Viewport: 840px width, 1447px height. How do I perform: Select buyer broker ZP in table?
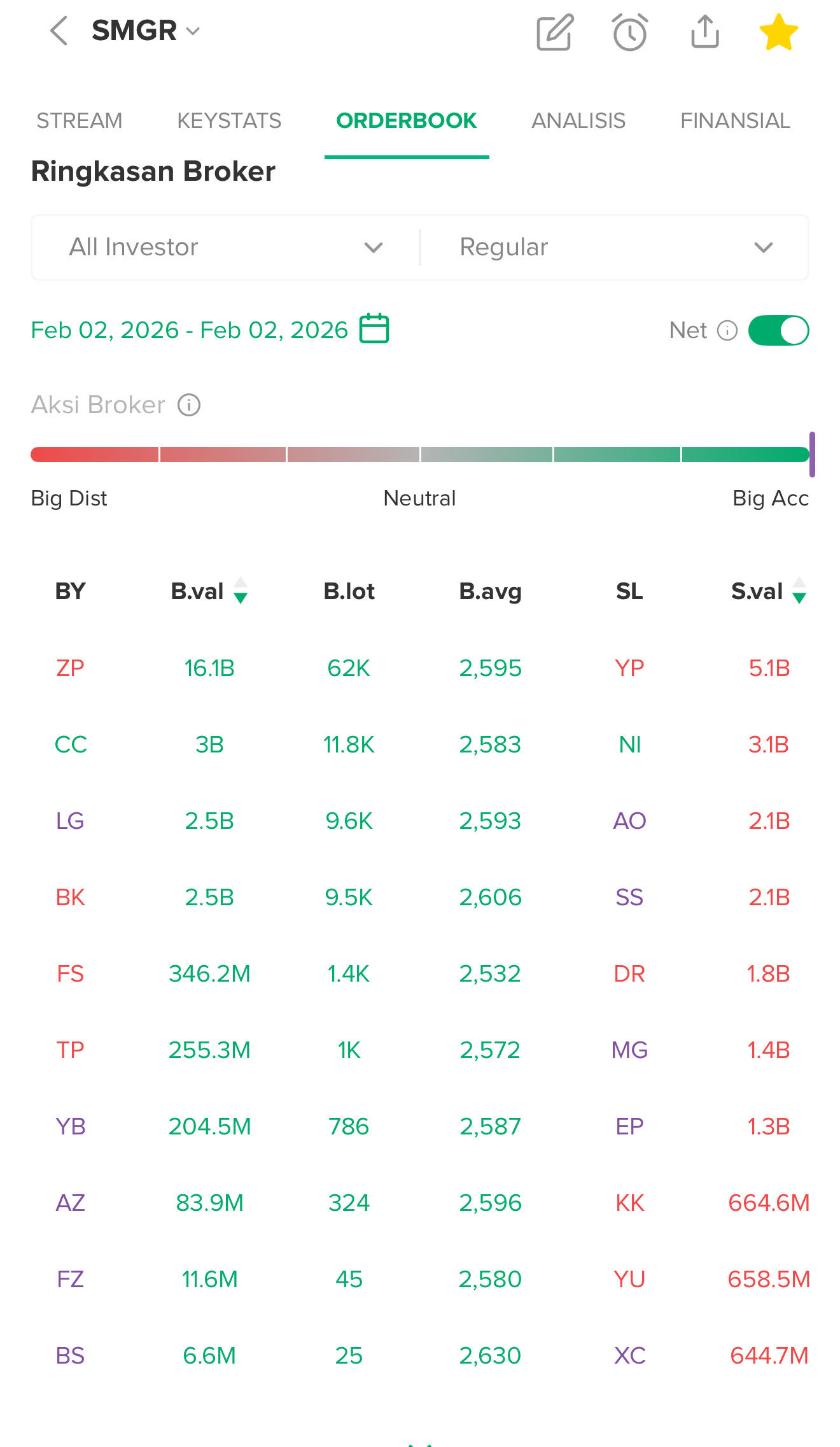tap(70, 668)
